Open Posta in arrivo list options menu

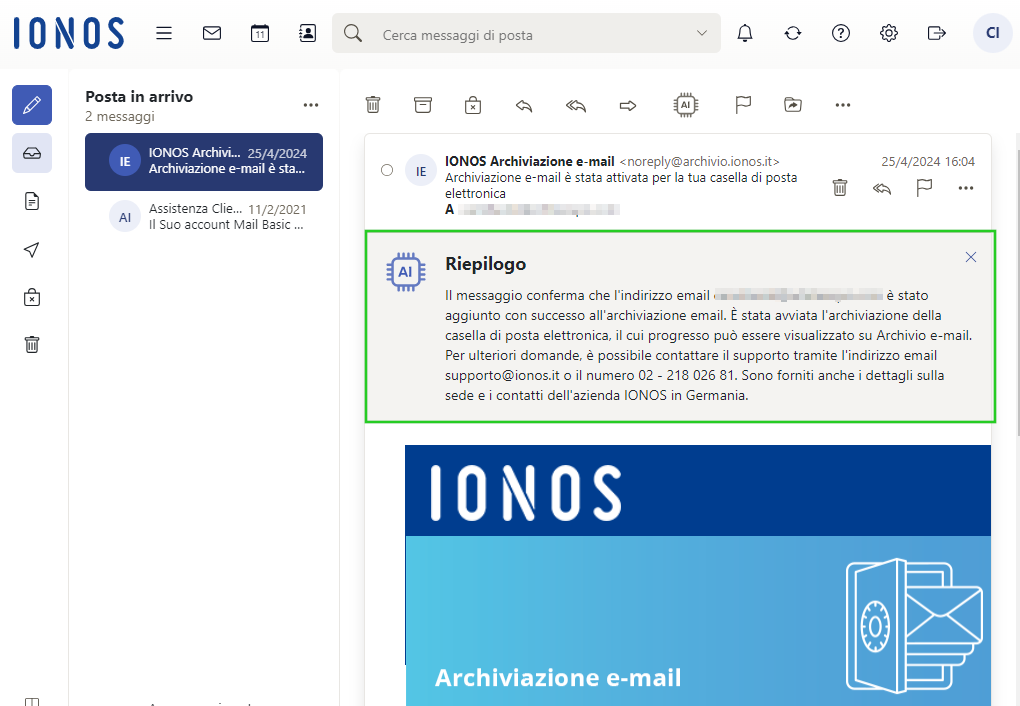click(311, 105)
